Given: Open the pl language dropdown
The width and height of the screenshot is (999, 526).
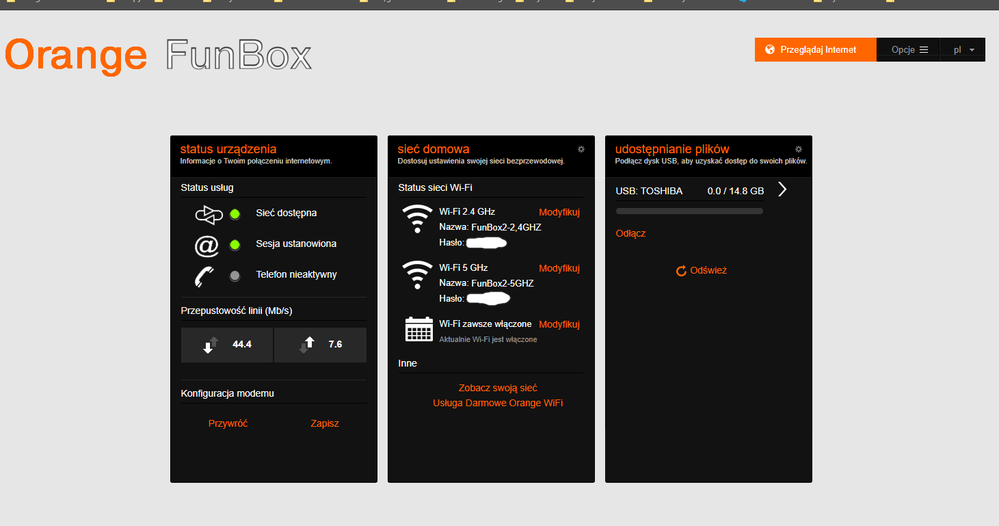Looking at the screenshot, I should point(964,49).
